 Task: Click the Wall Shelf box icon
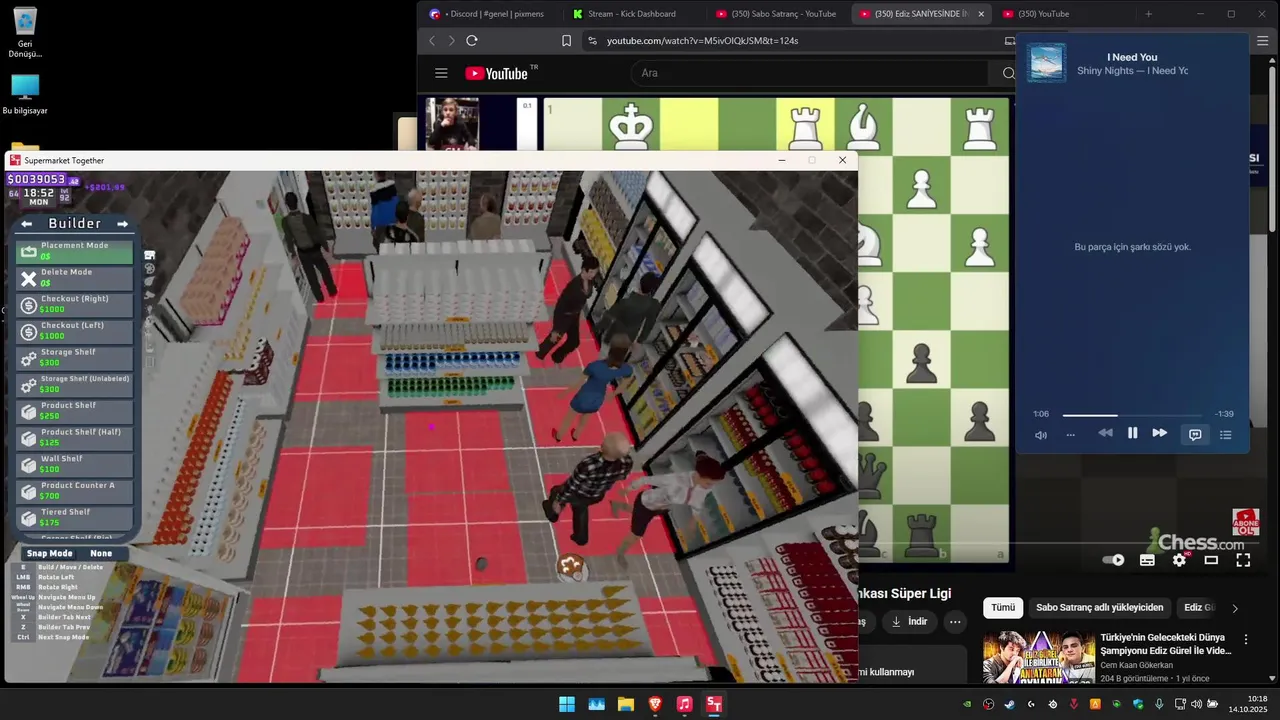pos(28,465)
